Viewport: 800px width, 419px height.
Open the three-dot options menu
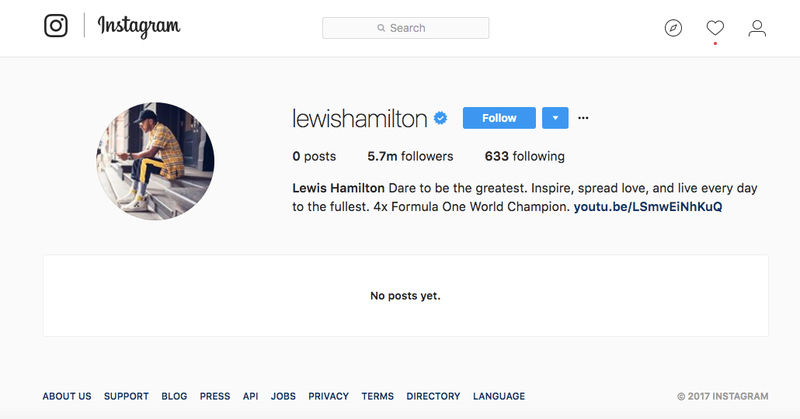coord(583,118)
